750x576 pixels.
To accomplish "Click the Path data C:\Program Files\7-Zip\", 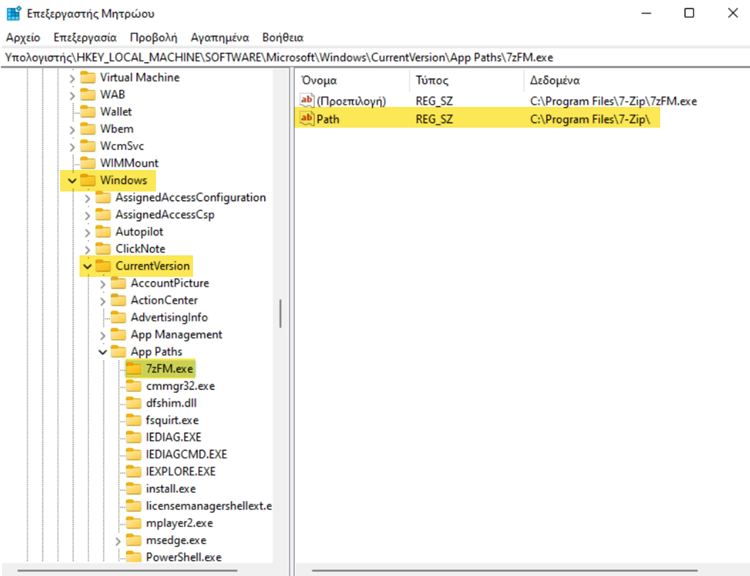I will pos(590,119).
